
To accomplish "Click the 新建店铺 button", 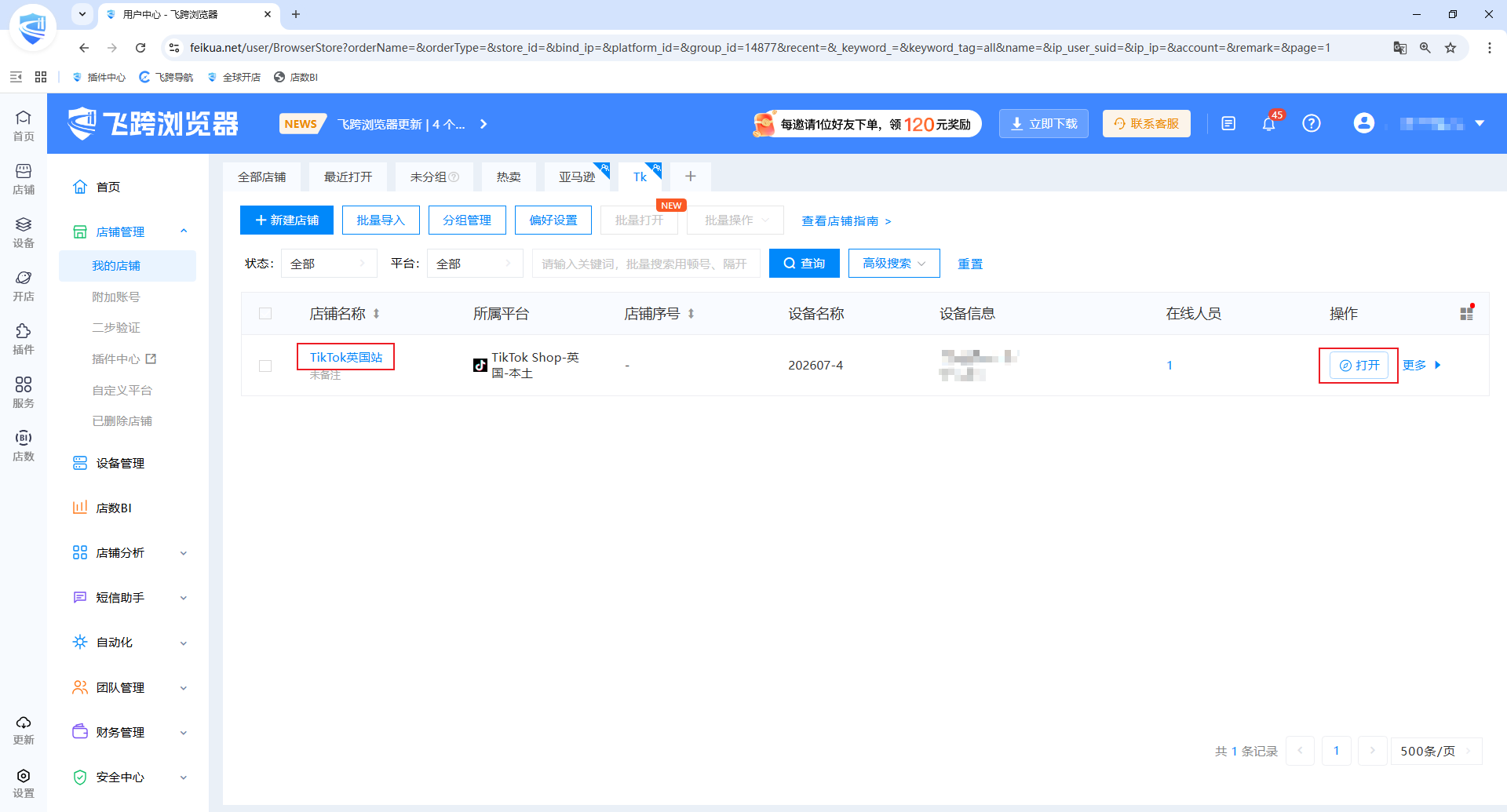I will (286, 220).
